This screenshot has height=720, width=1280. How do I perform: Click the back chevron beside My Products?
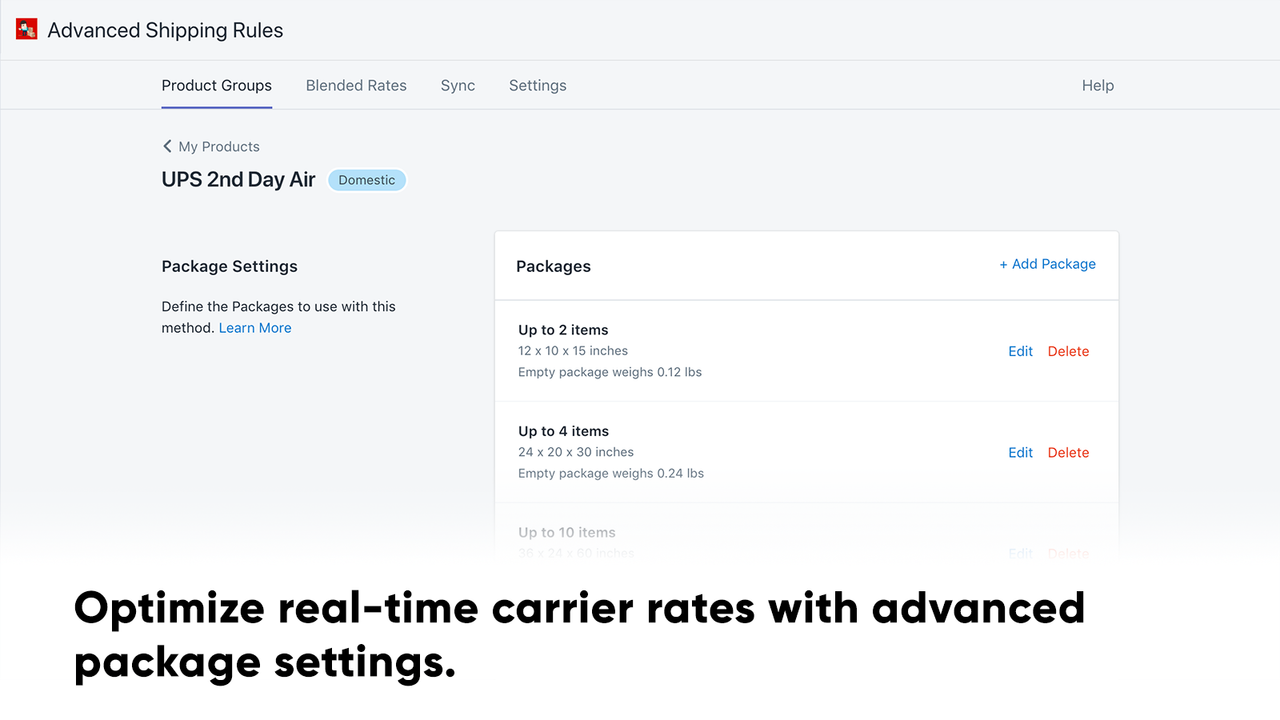[167, 146]
